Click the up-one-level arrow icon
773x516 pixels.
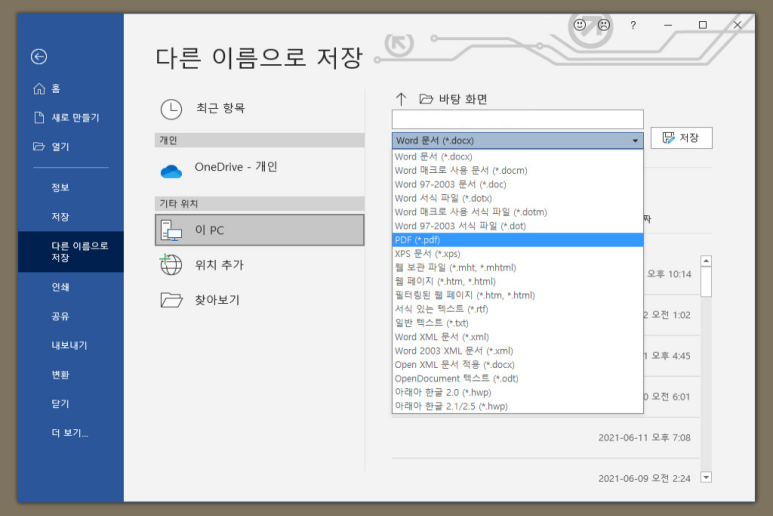tap(401, 99)
